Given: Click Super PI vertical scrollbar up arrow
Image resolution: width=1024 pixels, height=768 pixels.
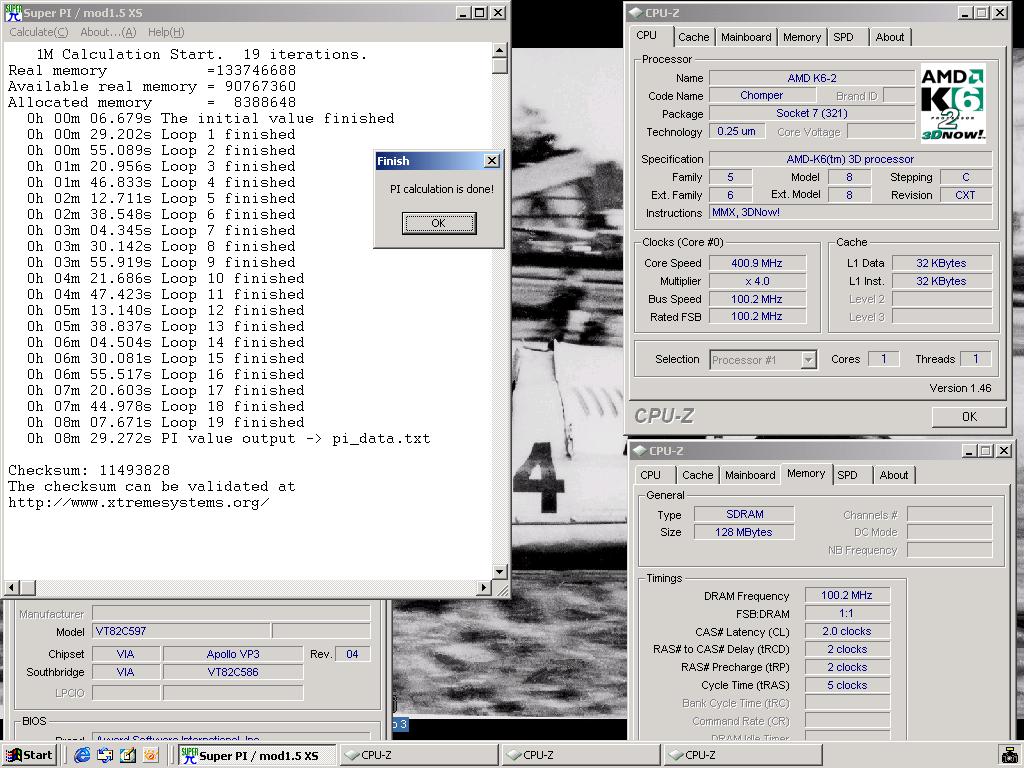Looking at the screenshot, I should click(x=500, y=50).
